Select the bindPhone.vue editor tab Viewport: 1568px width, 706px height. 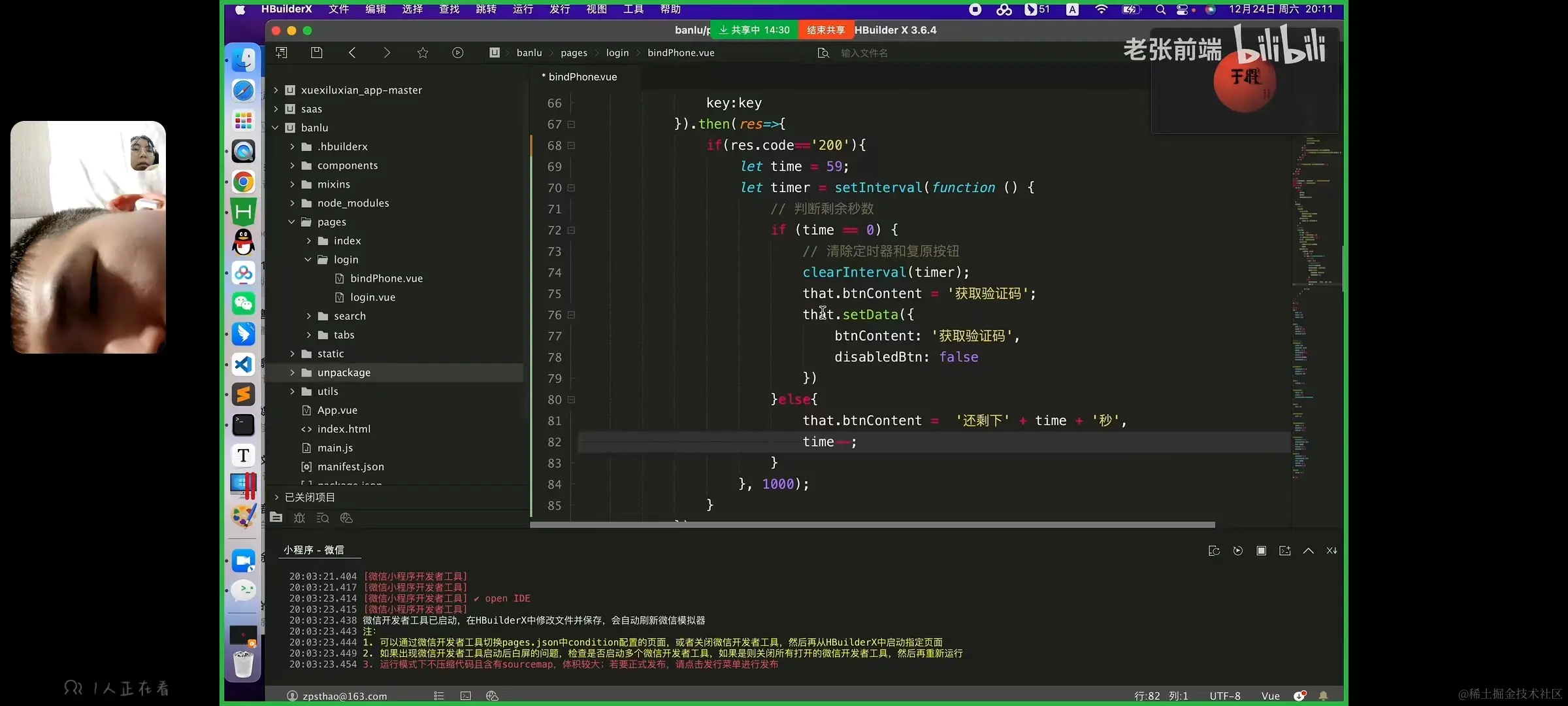[x=581, y=77]
